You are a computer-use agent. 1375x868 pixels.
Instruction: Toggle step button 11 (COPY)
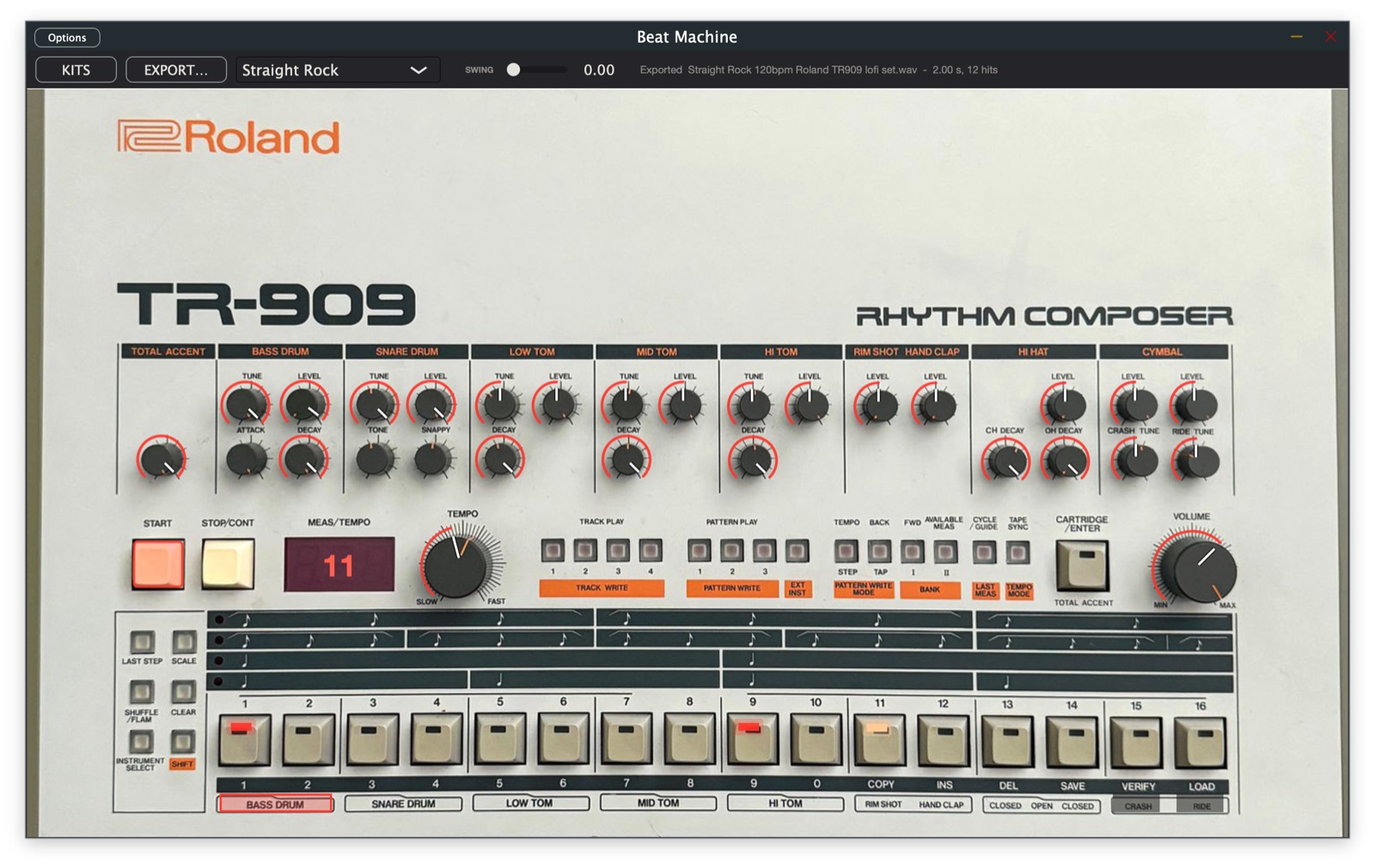(x=880, y=740)
